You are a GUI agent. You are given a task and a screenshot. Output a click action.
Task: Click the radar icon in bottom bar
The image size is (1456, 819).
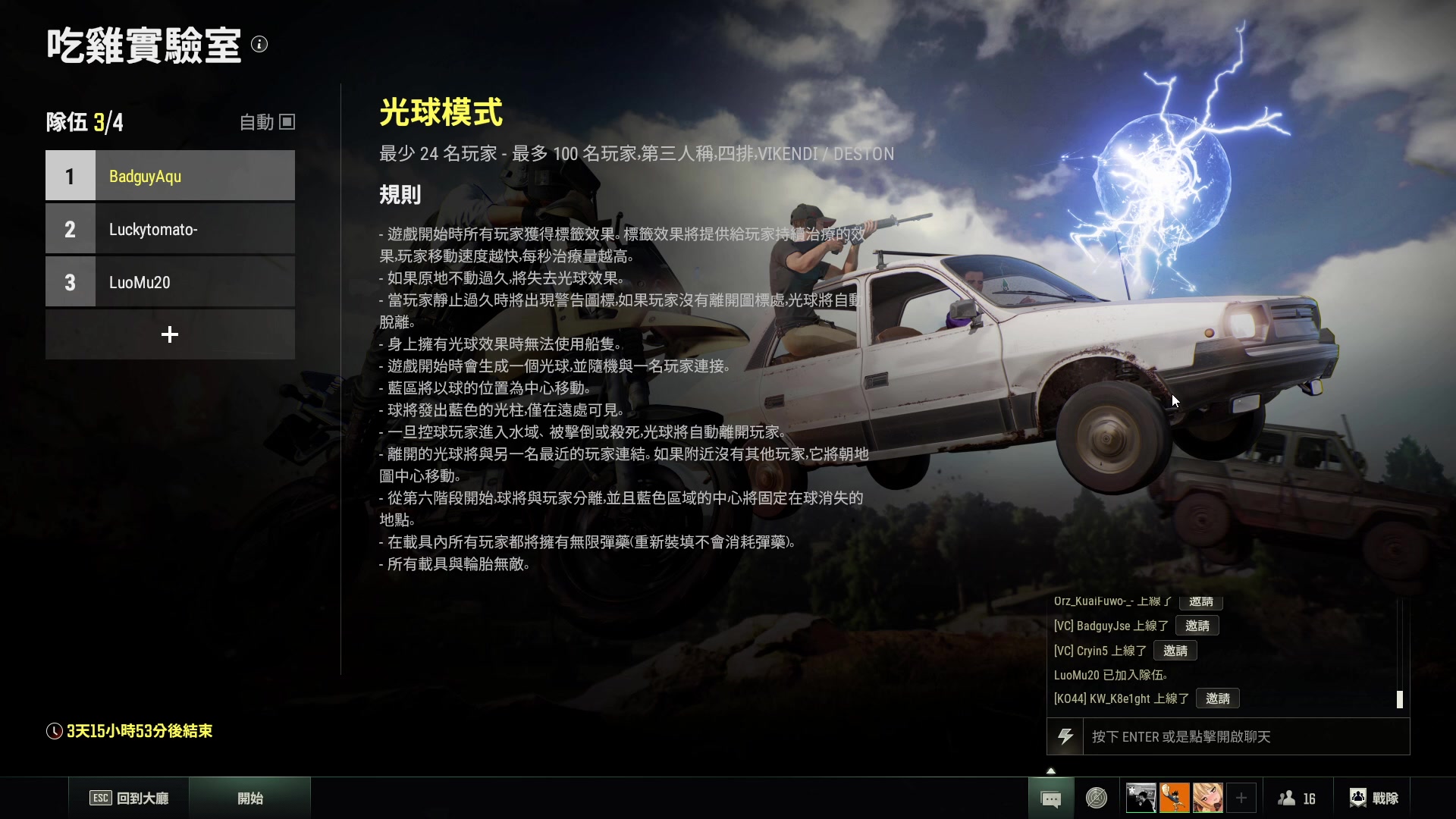(1097, 798)
